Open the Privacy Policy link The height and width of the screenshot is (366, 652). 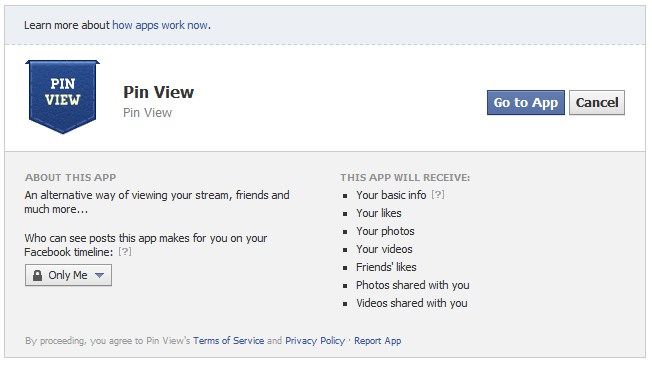click(x=315, y=341)
